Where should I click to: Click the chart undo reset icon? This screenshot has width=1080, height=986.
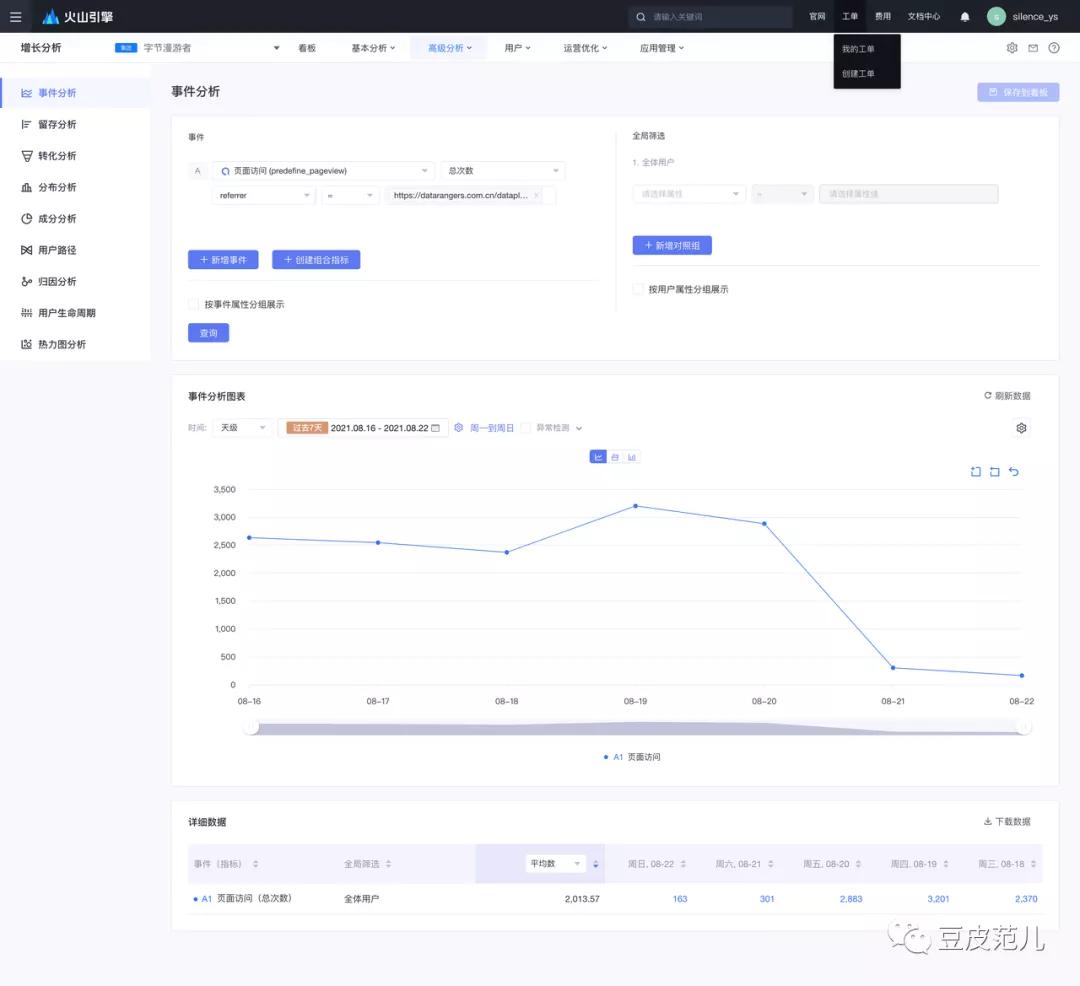pyautogui.click(x=1014, y=472)
